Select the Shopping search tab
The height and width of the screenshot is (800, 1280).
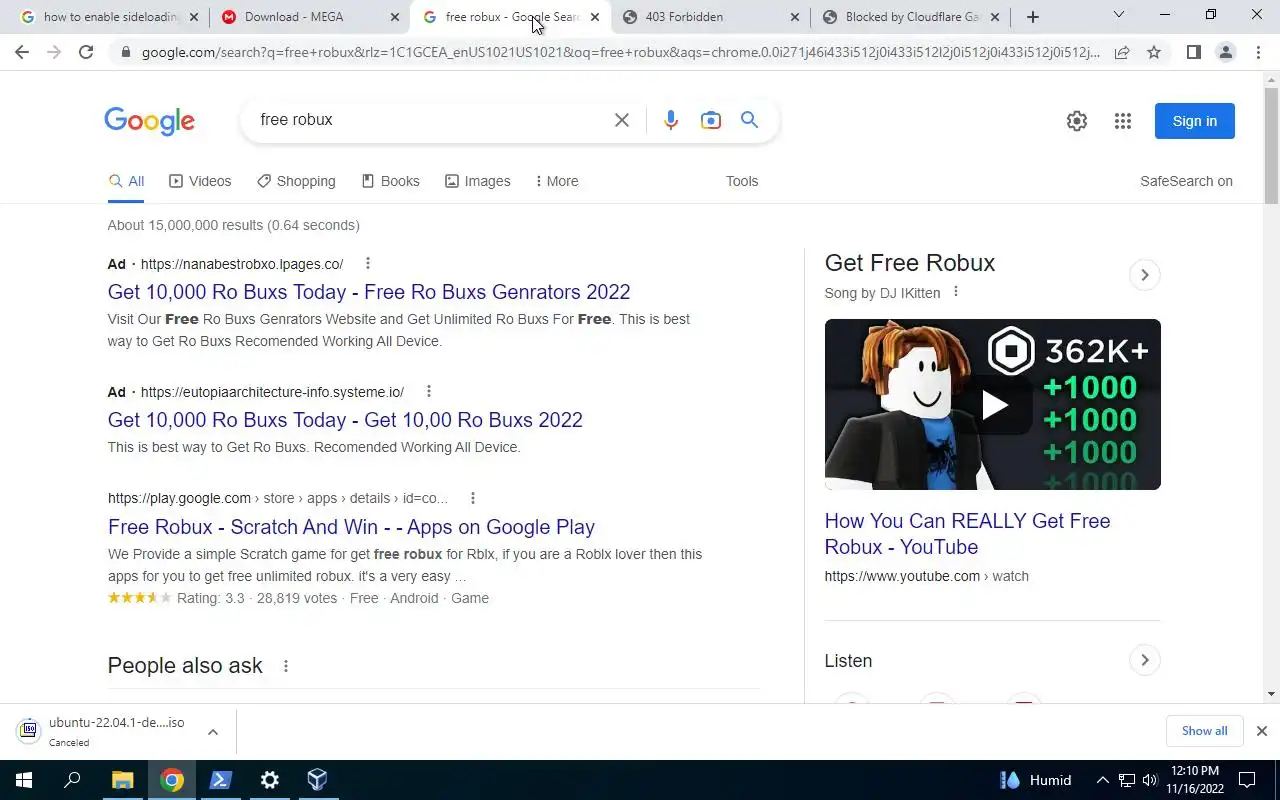296,181
